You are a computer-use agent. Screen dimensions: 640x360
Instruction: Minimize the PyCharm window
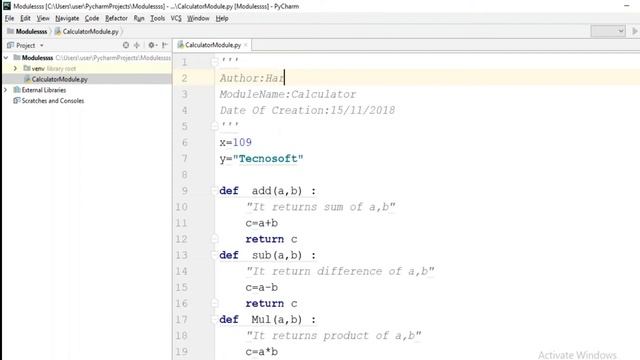(627, 6)
